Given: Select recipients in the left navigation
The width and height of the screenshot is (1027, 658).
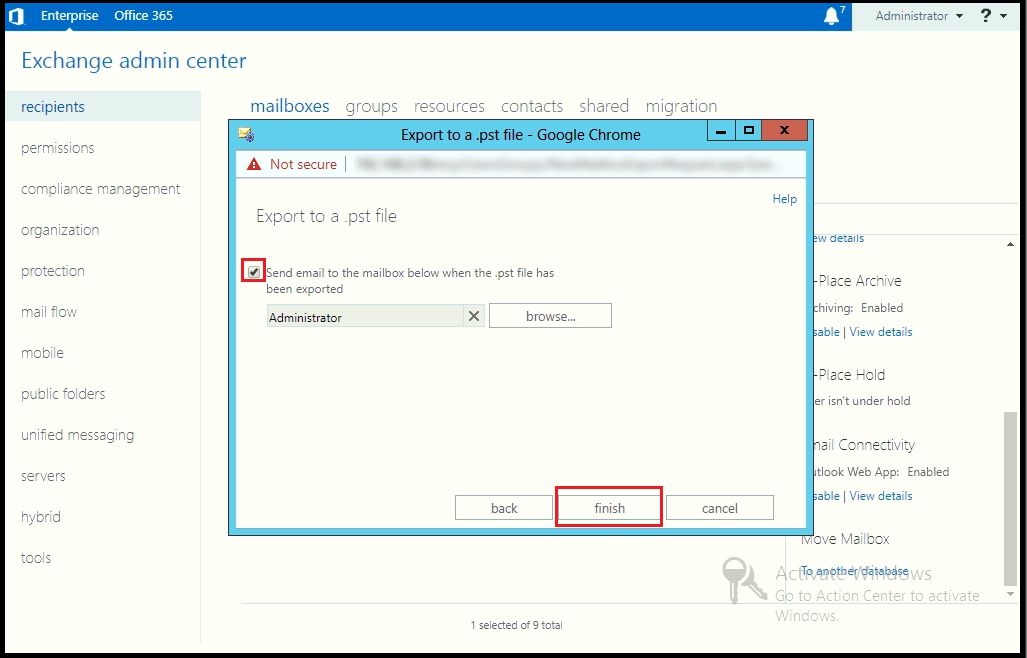Looking at the screenshot, I should 103,106.
